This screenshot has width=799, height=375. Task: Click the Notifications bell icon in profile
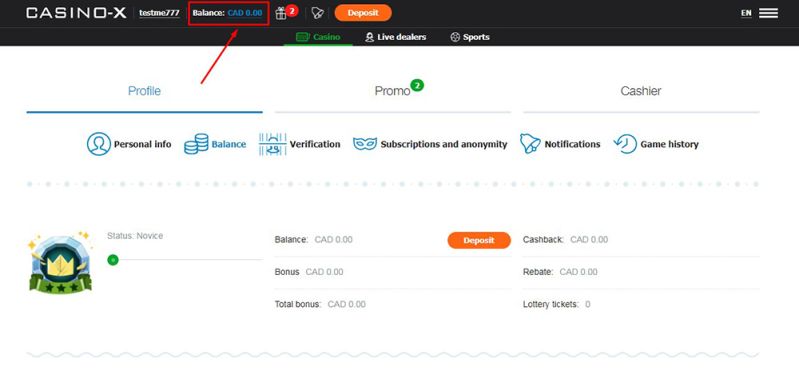[530, 144]
